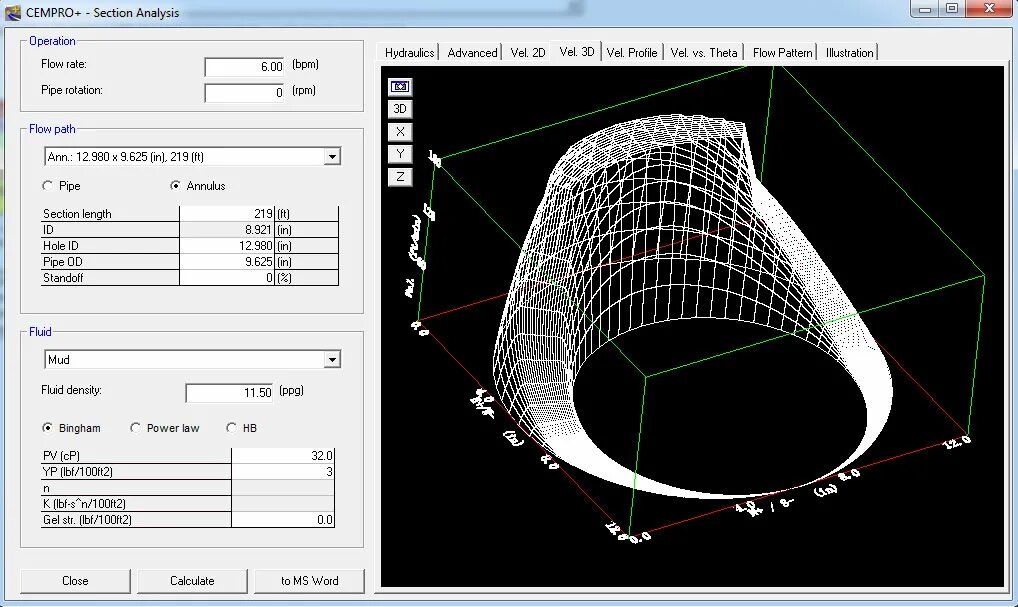Choose the Bingham fluid model
The height and width of the screenshot is (607, 1018).
47,428
